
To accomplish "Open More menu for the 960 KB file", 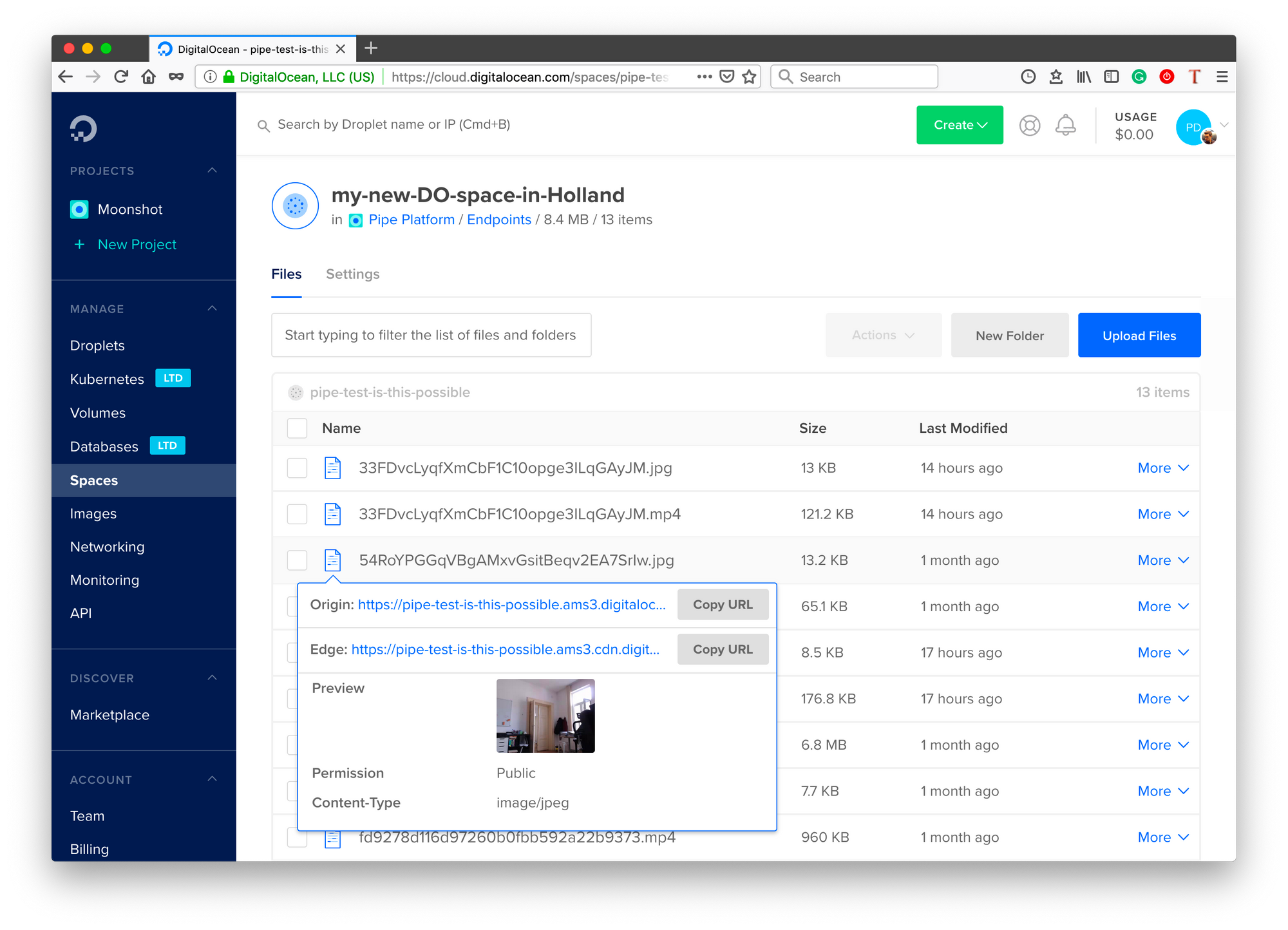I will (1163, 837).
